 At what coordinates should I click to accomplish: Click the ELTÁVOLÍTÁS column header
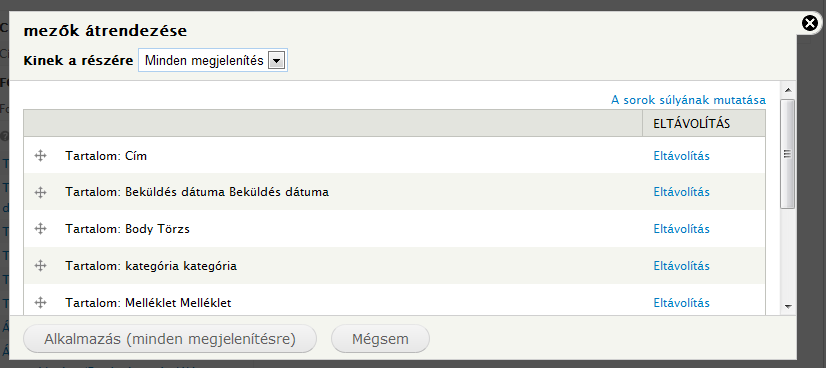pos(691,124)
